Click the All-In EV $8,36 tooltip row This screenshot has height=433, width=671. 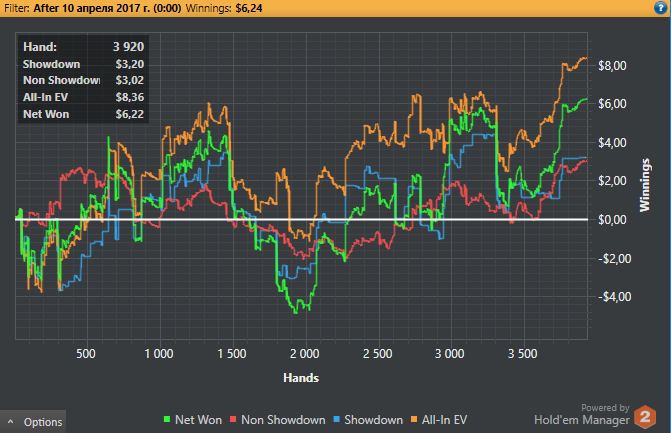(x=83, y=98)
